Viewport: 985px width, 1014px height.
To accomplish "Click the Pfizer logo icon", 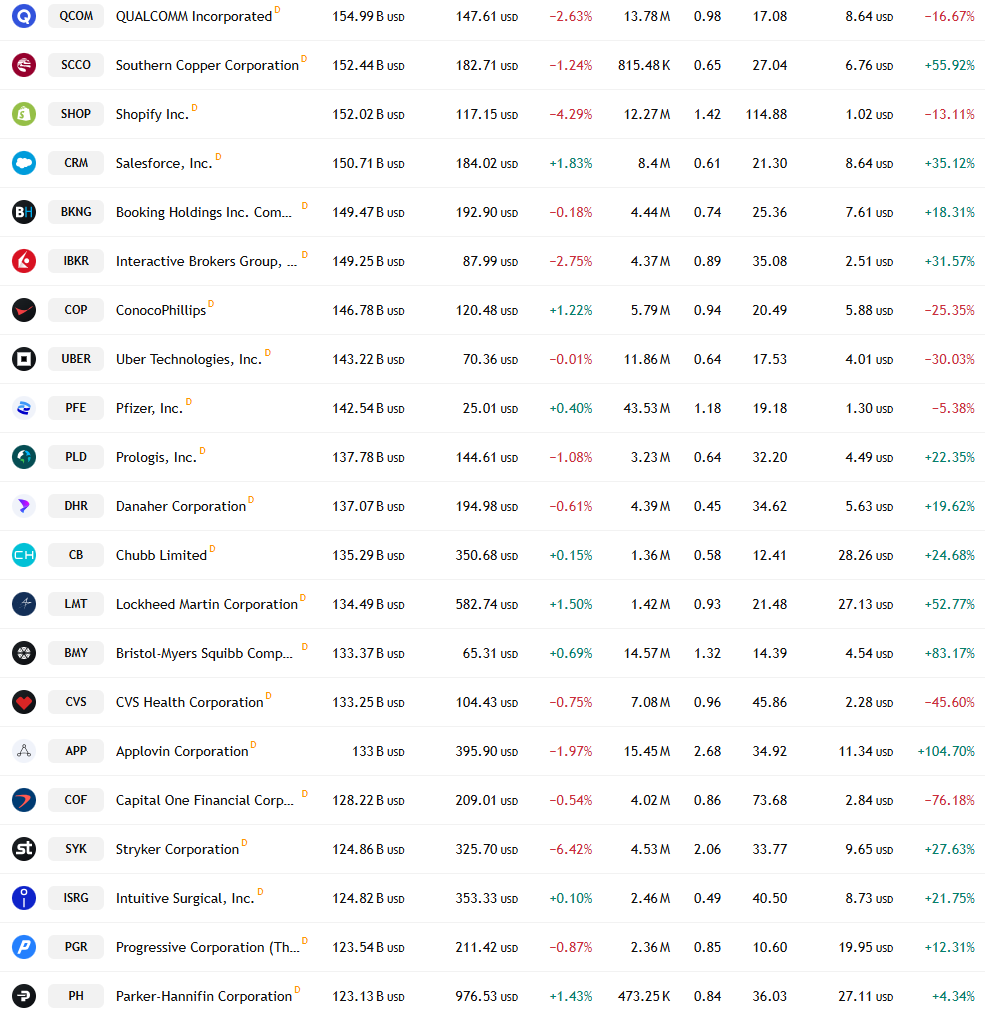I will pyautogui.click(x=24, y=408).
